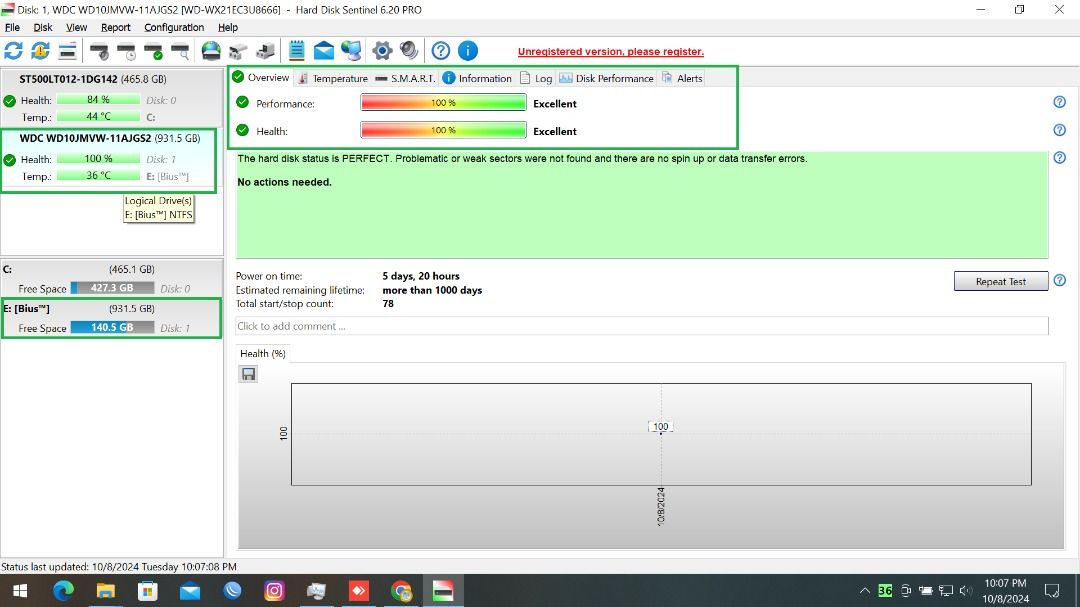Screen dimensions: 1080x607
Task: Click the disk icon with clock overlay
Action: [x=127, y=51]
